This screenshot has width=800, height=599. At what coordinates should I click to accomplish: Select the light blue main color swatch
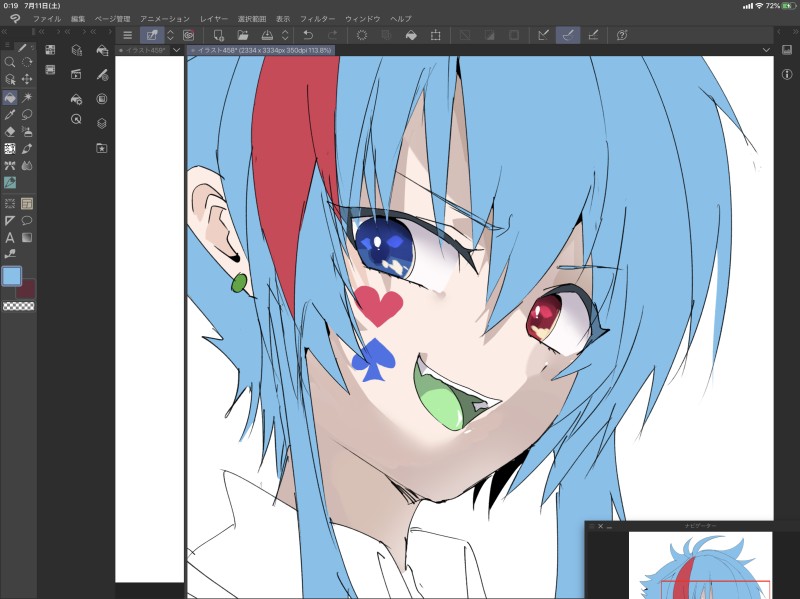coord(12,277)
